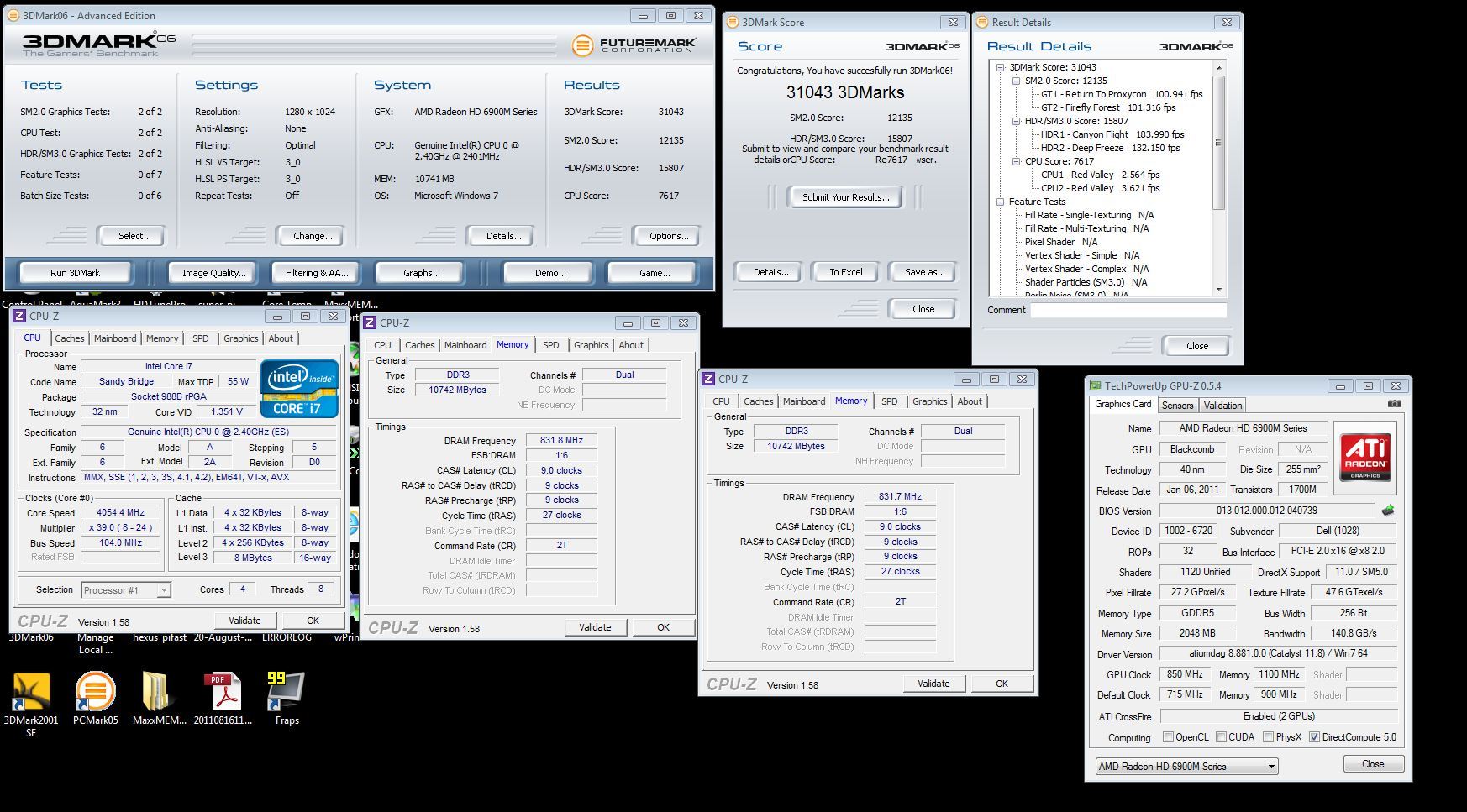Collapse the 3DMark Score tree node
The image size is (1467, 812).
coord(1001,67)
